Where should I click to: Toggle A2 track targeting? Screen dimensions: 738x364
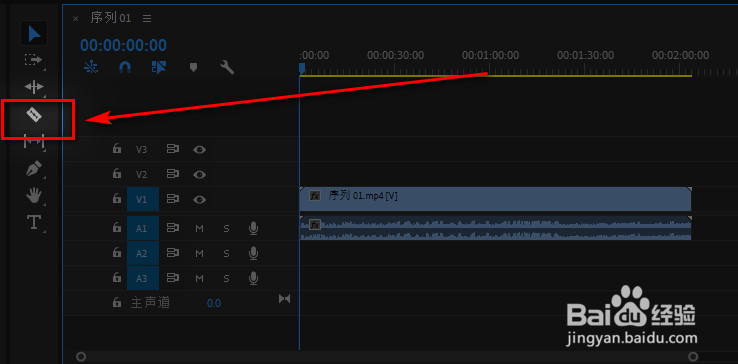[143, 253]
